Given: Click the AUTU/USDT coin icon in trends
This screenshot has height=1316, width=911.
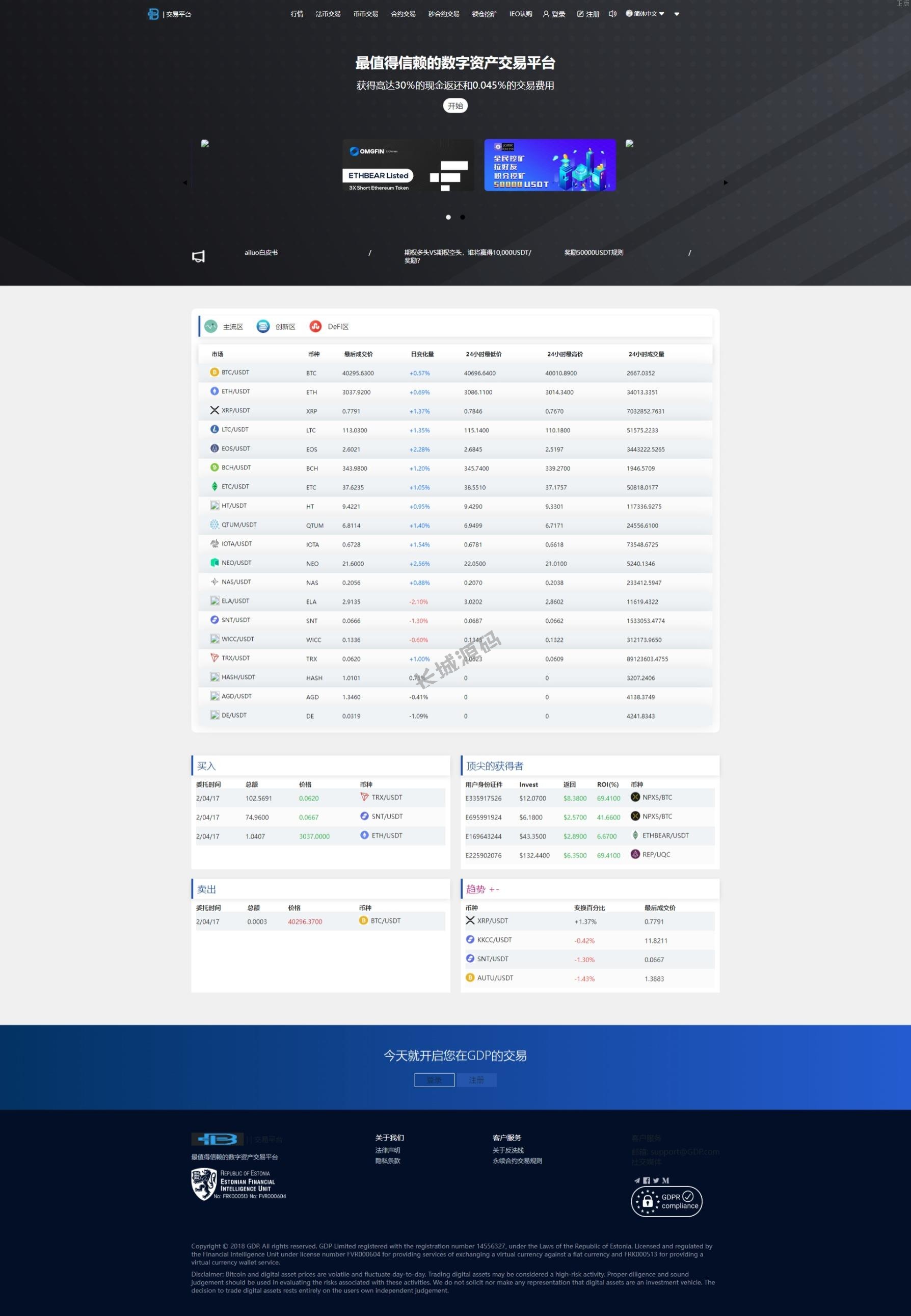Looking at the screenshot, I should point(470,978).
